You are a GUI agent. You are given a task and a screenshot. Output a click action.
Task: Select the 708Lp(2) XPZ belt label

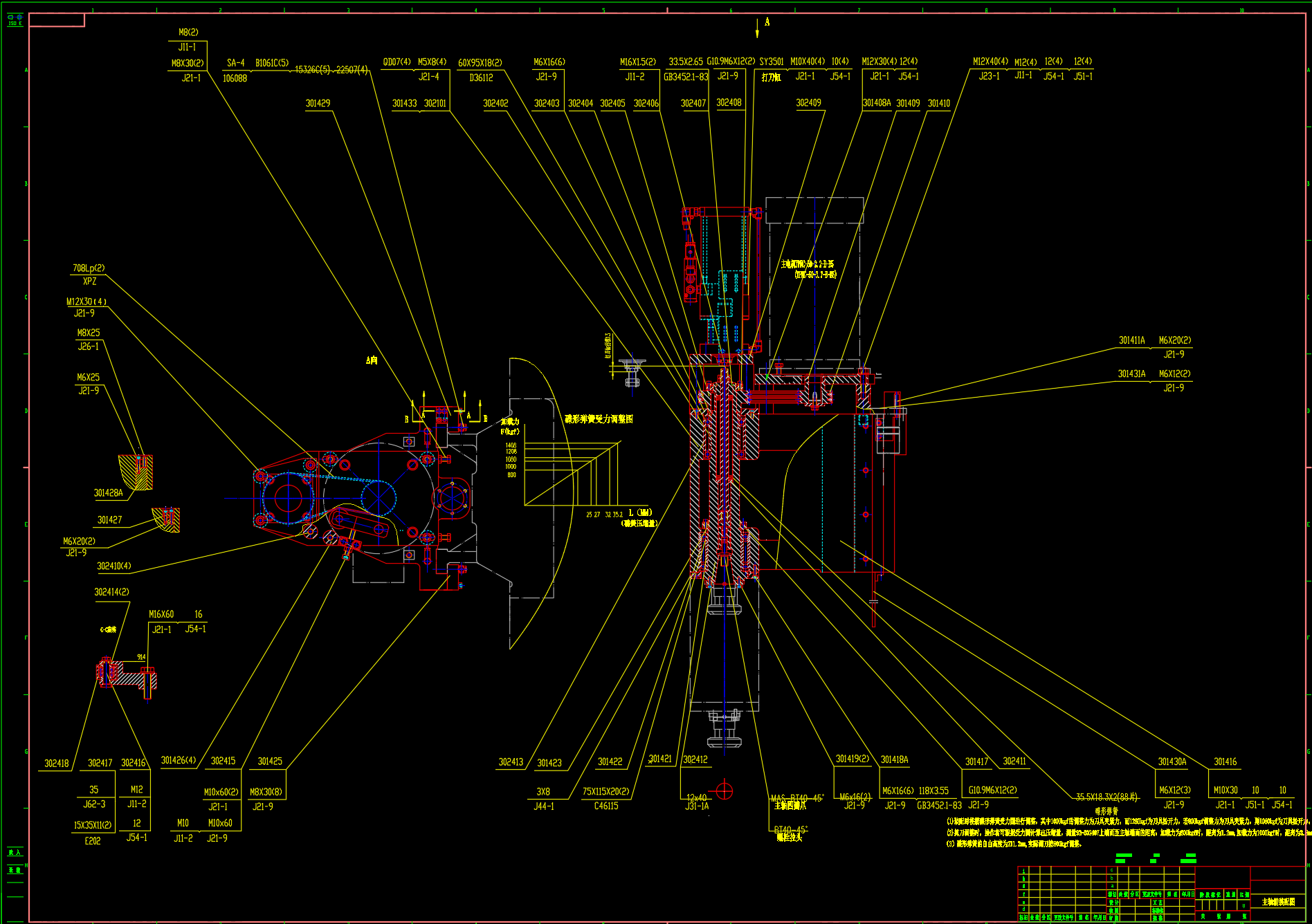pyautogui.click(x=89, y=275)
